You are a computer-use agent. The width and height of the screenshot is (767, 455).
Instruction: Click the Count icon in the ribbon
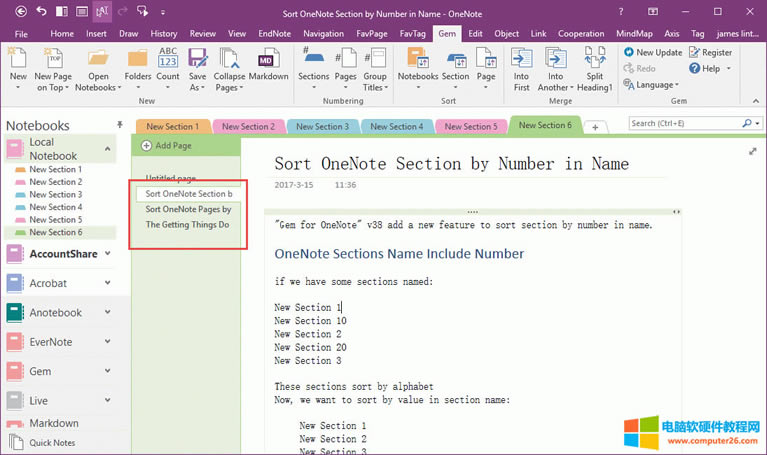(168, 63)
